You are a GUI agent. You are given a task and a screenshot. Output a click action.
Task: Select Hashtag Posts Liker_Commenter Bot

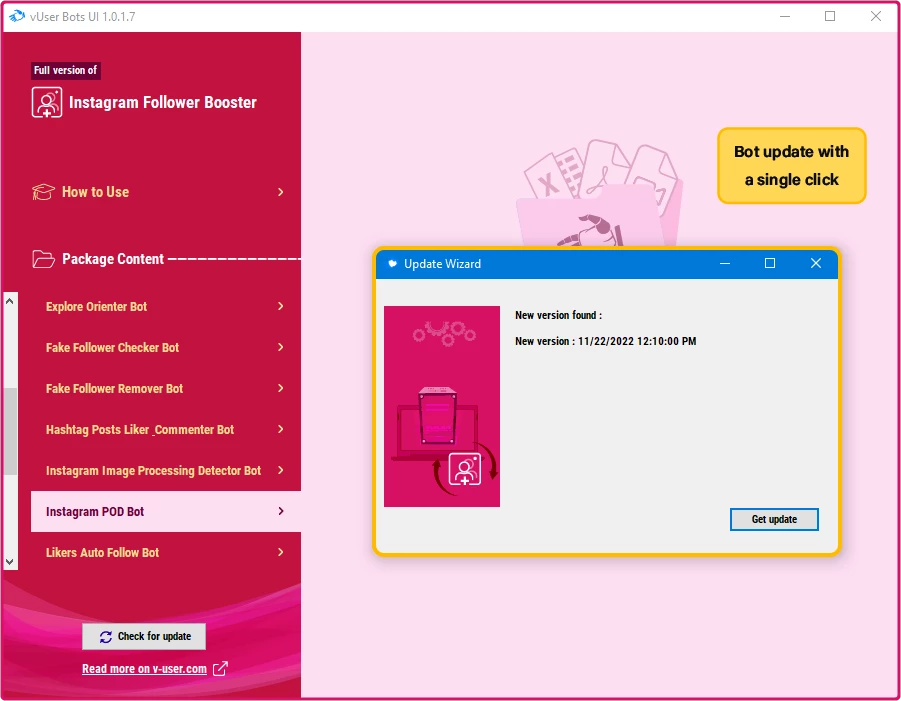pos(165,429)
